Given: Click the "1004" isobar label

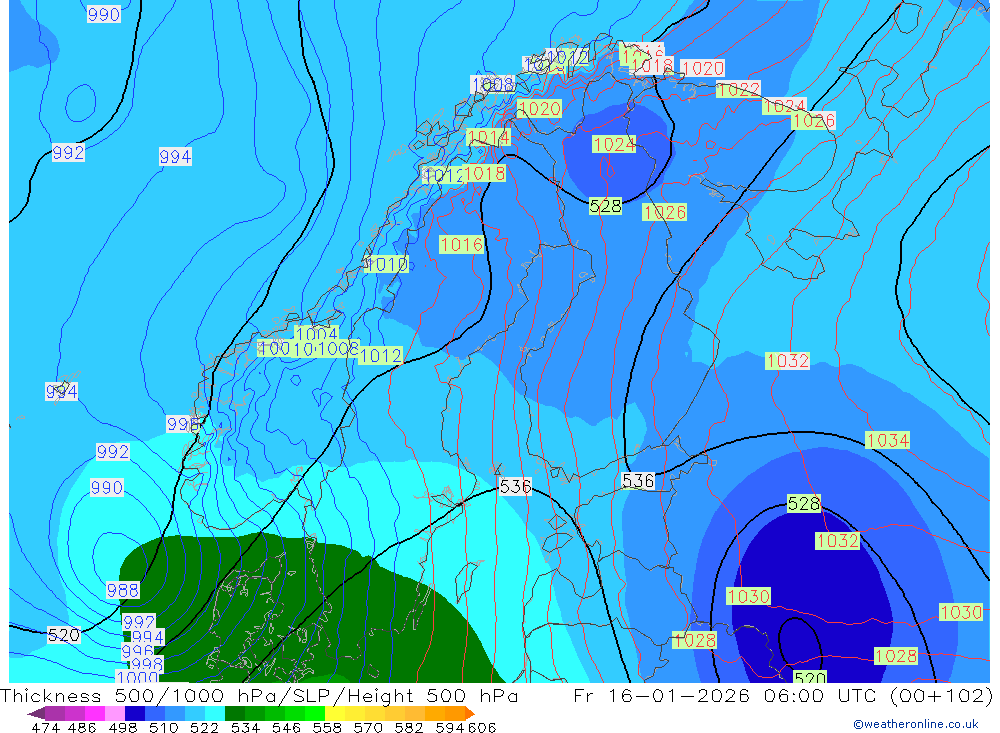Looking at the screenshot, I should point(316,333).
